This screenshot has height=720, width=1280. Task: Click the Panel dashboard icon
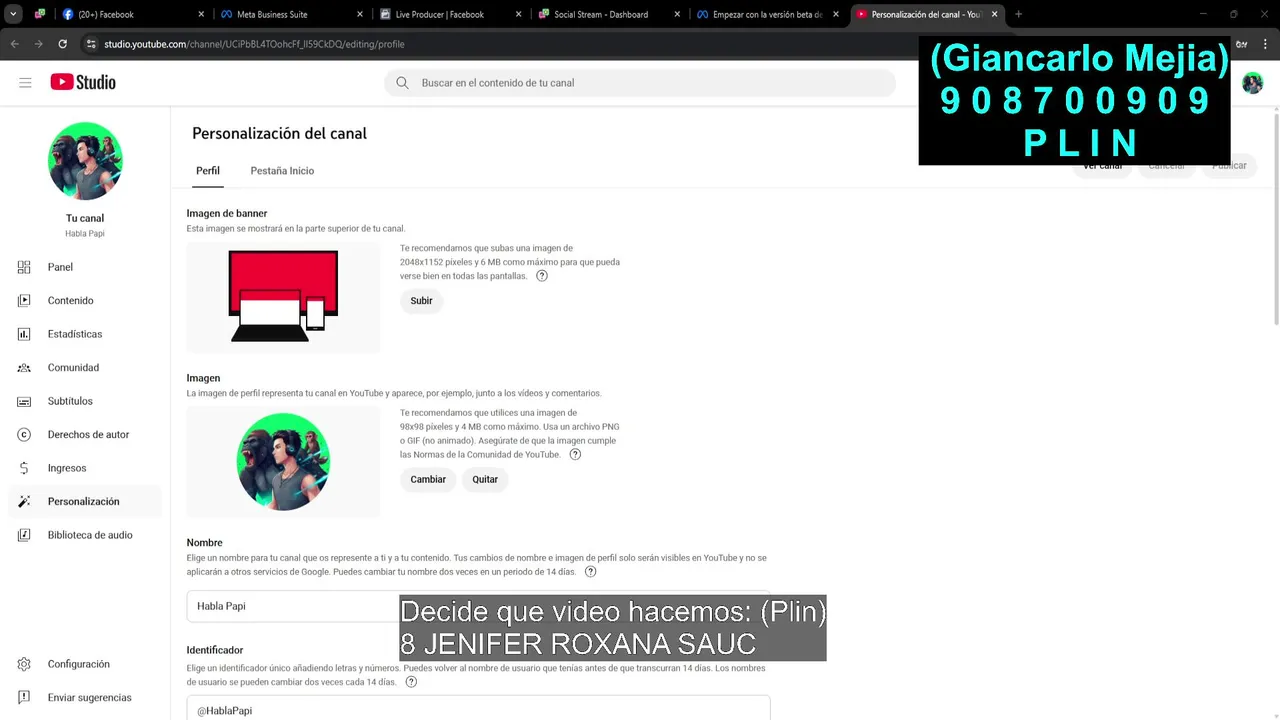[24, 267]
